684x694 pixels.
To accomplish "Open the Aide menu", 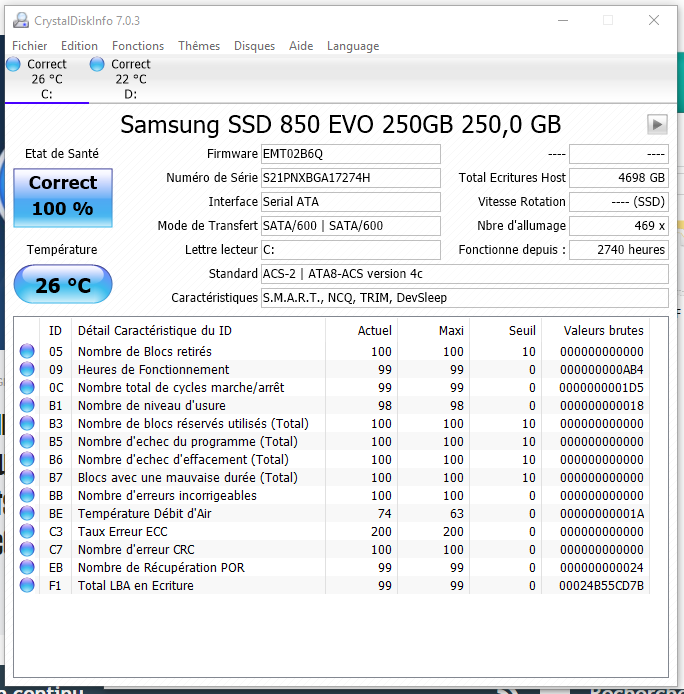I will point(301,46).
